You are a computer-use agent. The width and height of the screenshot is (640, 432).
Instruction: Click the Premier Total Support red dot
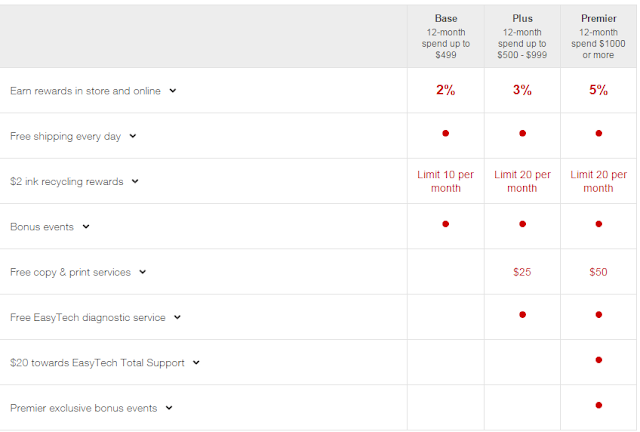point(598,360)
